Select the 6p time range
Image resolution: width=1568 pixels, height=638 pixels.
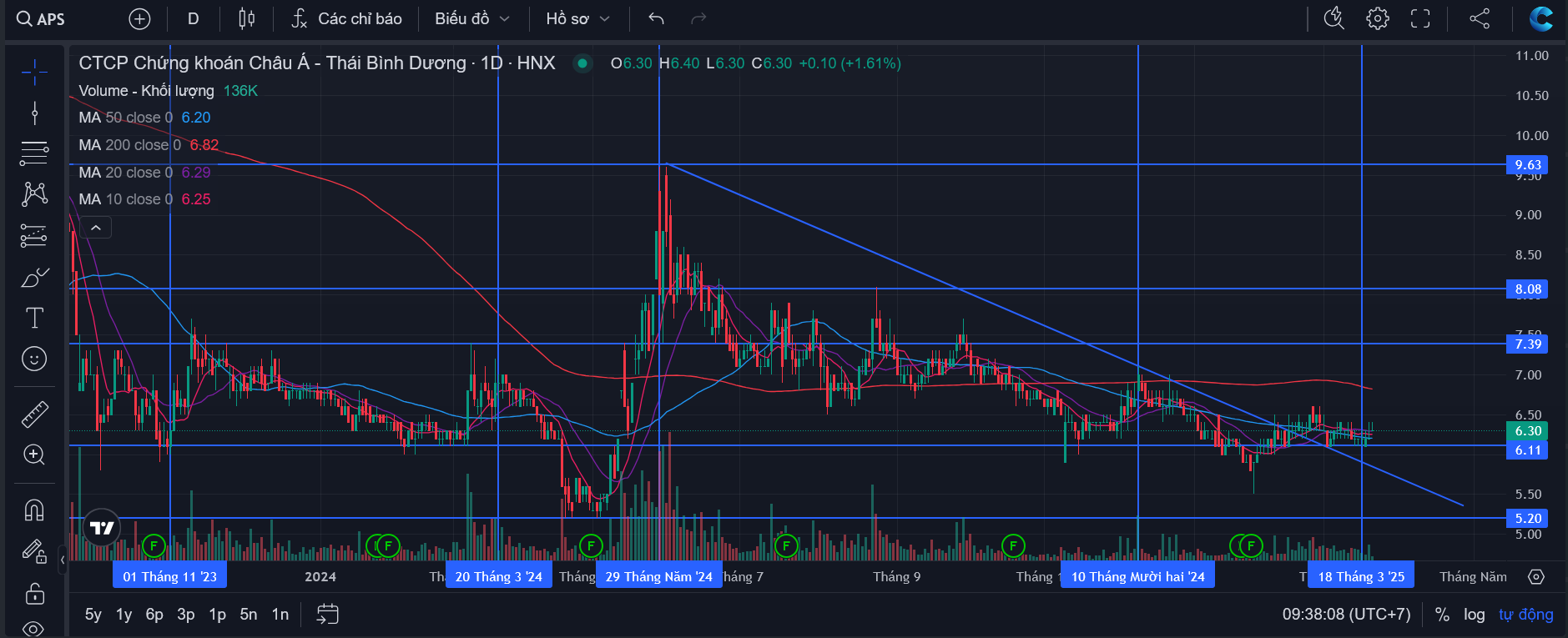154,615
